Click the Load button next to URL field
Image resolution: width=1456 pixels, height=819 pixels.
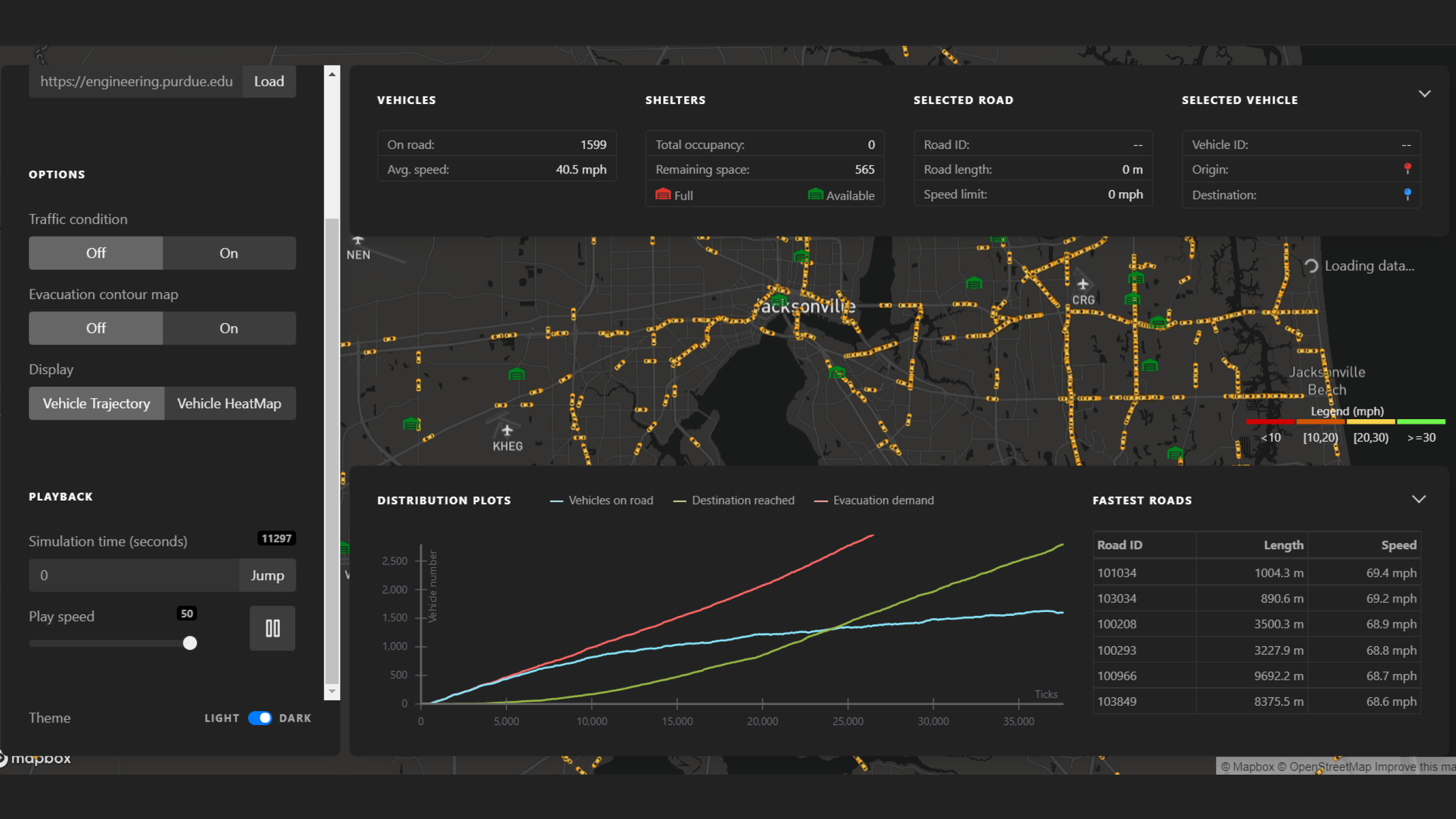click(269, 81)
